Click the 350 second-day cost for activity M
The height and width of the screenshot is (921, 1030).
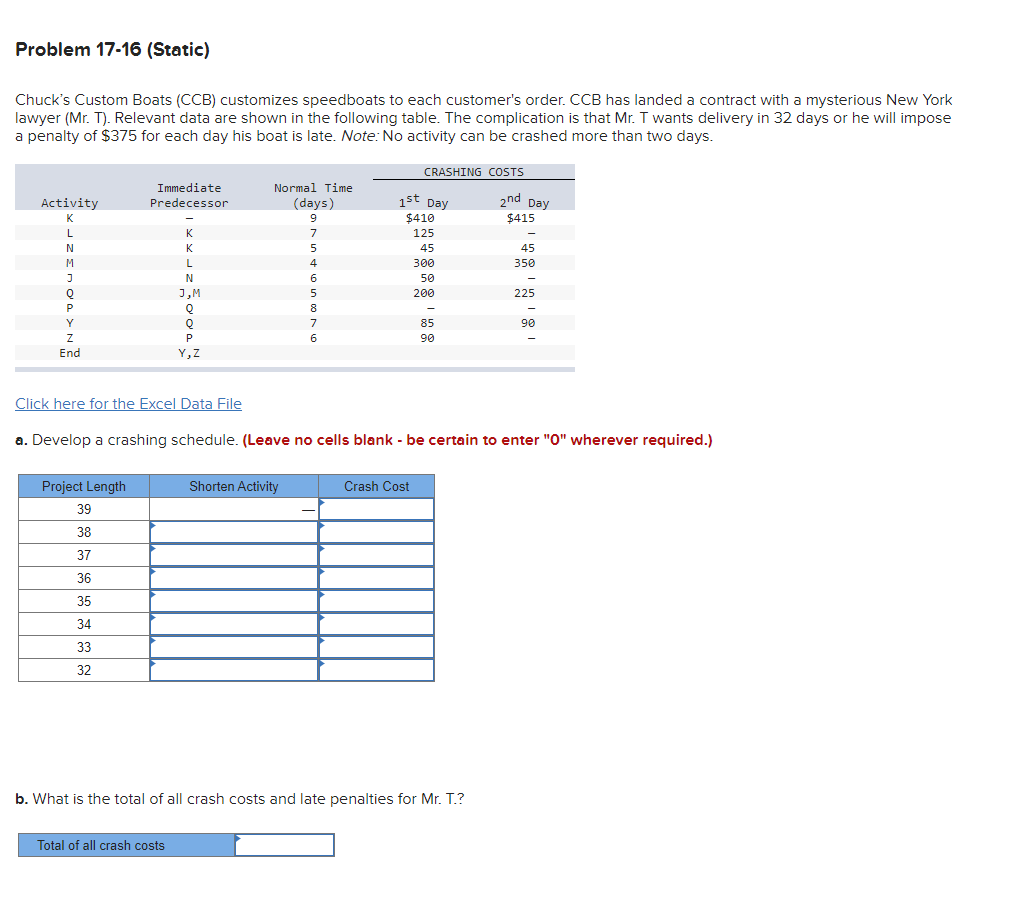(524, 263)
